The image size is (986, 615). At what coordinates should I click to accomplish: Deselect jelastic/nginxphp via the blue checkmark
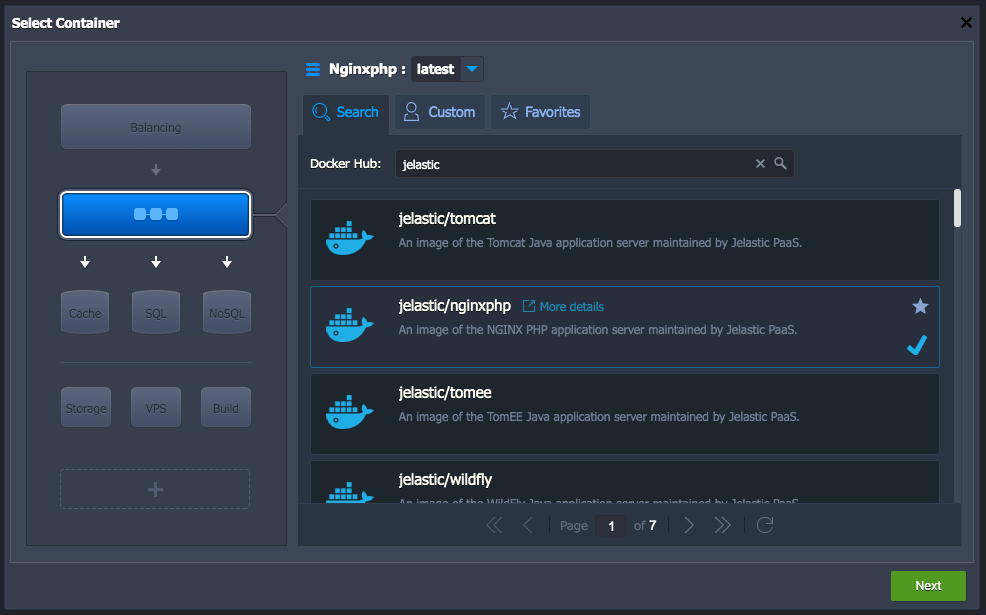[x=917, y=345]
